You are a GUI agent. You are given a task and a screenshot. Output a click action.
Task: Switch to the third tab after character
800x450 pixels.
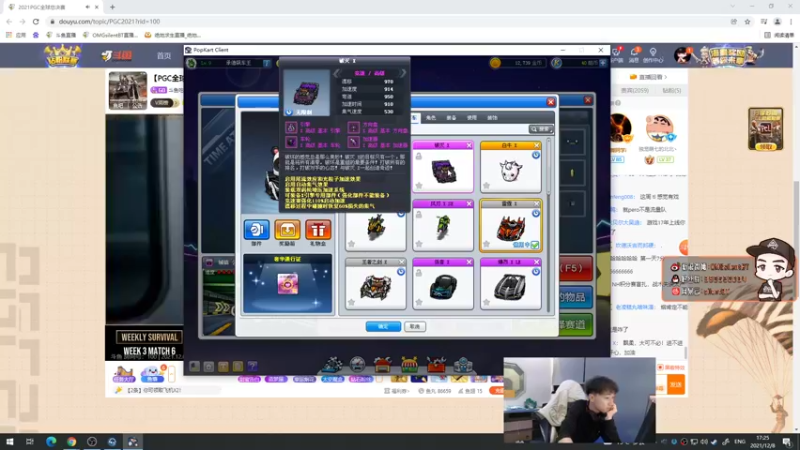(471, 118)
